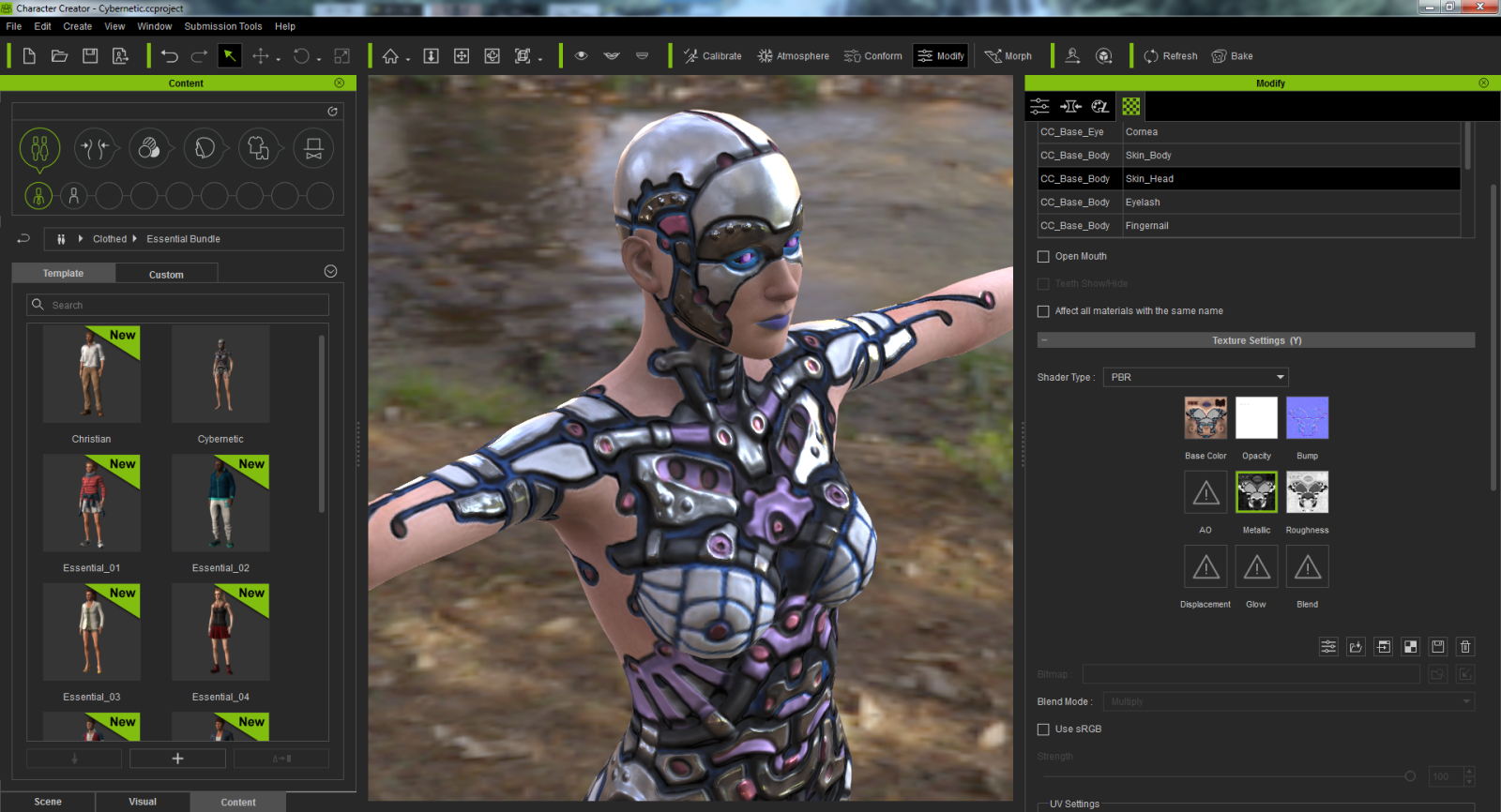The width and height of the screenshot is (1501, 812).
Task: Open the Morph tool
Action: [x=1008, y=56]
